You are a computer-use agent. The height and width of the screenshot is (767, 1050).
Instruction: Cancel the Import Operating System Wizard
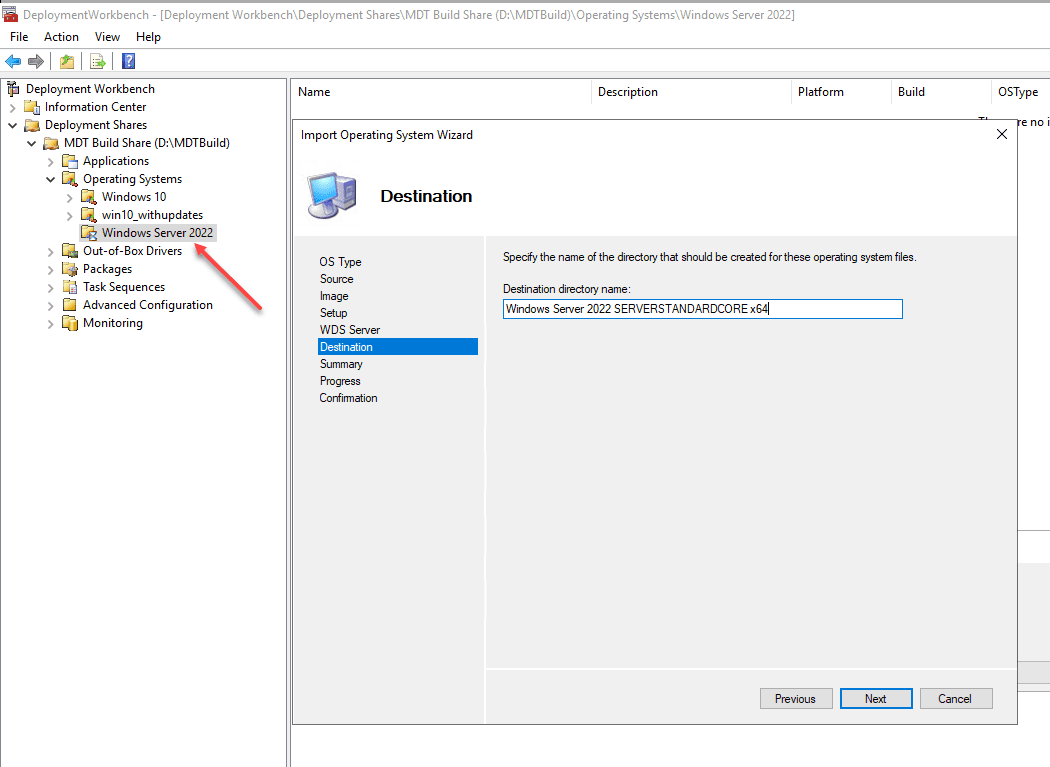956,699
